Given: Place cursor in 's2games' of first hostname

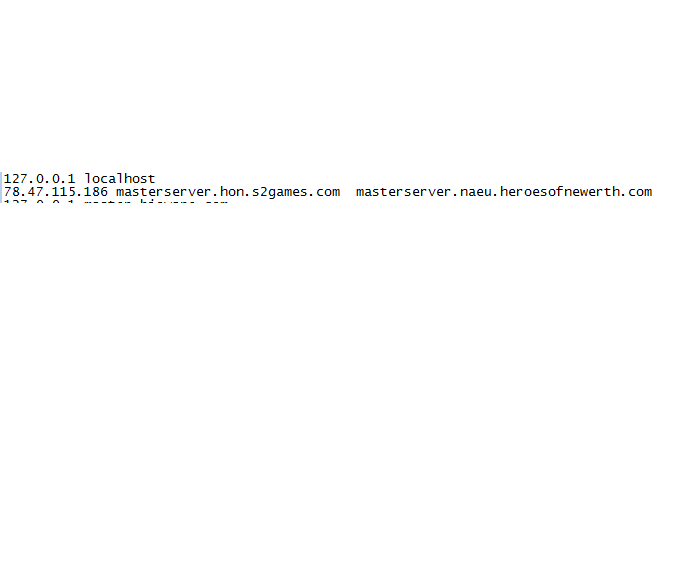Looking at the screenshot, I should pos(280,191).
